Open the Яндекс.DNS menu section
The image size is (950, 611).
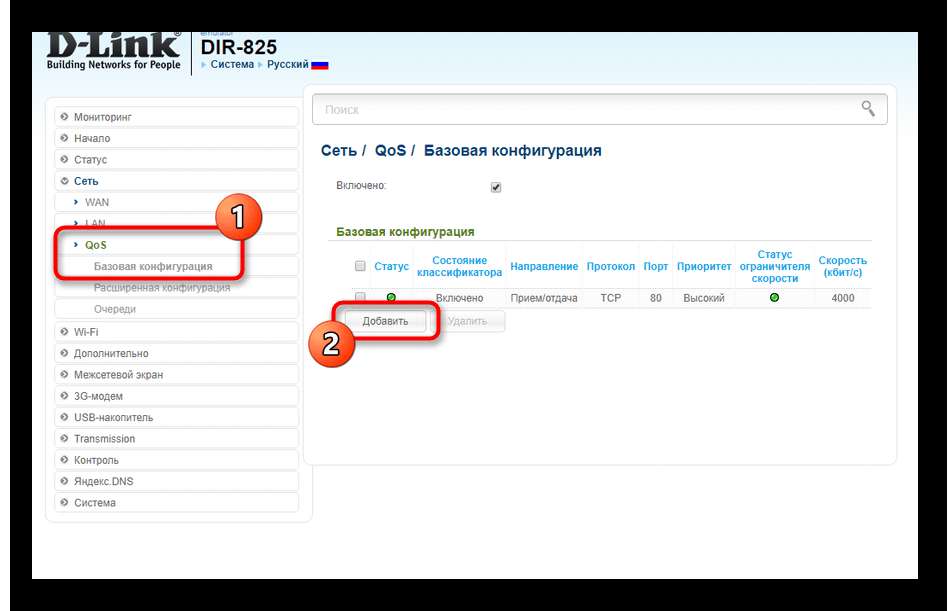tap(176, 481)
